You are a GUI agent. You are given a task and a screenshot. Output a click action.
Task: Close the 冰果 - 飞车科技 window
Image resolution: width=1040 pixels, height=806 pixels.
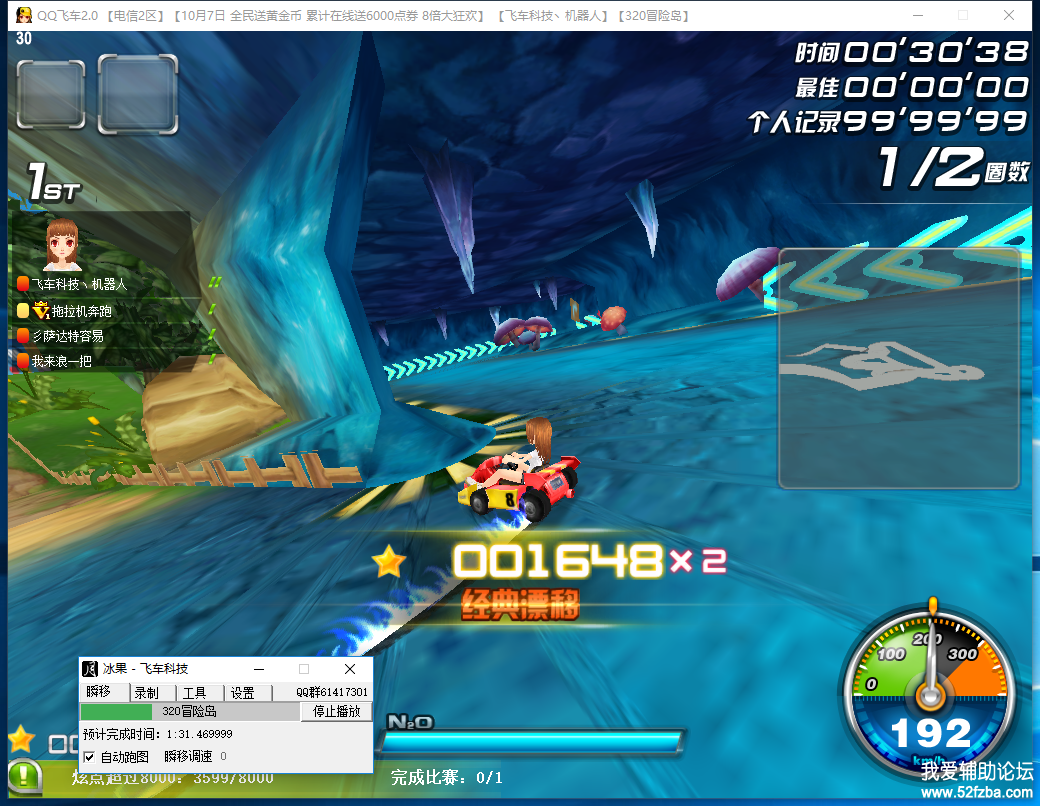coord(350,669)
